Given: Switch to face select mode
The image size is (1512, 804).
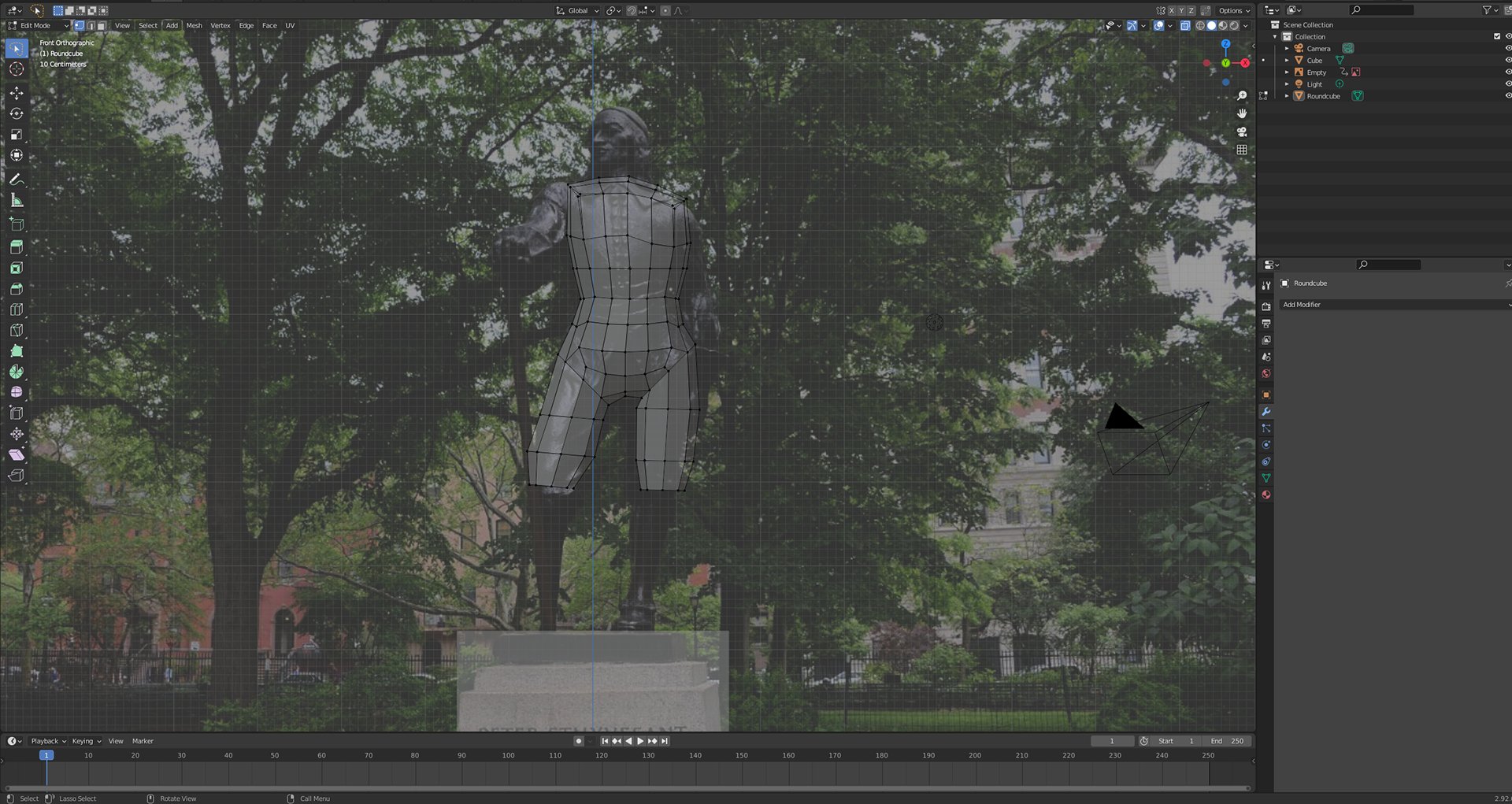Looking at the screenshot, I should coord(101,25).
